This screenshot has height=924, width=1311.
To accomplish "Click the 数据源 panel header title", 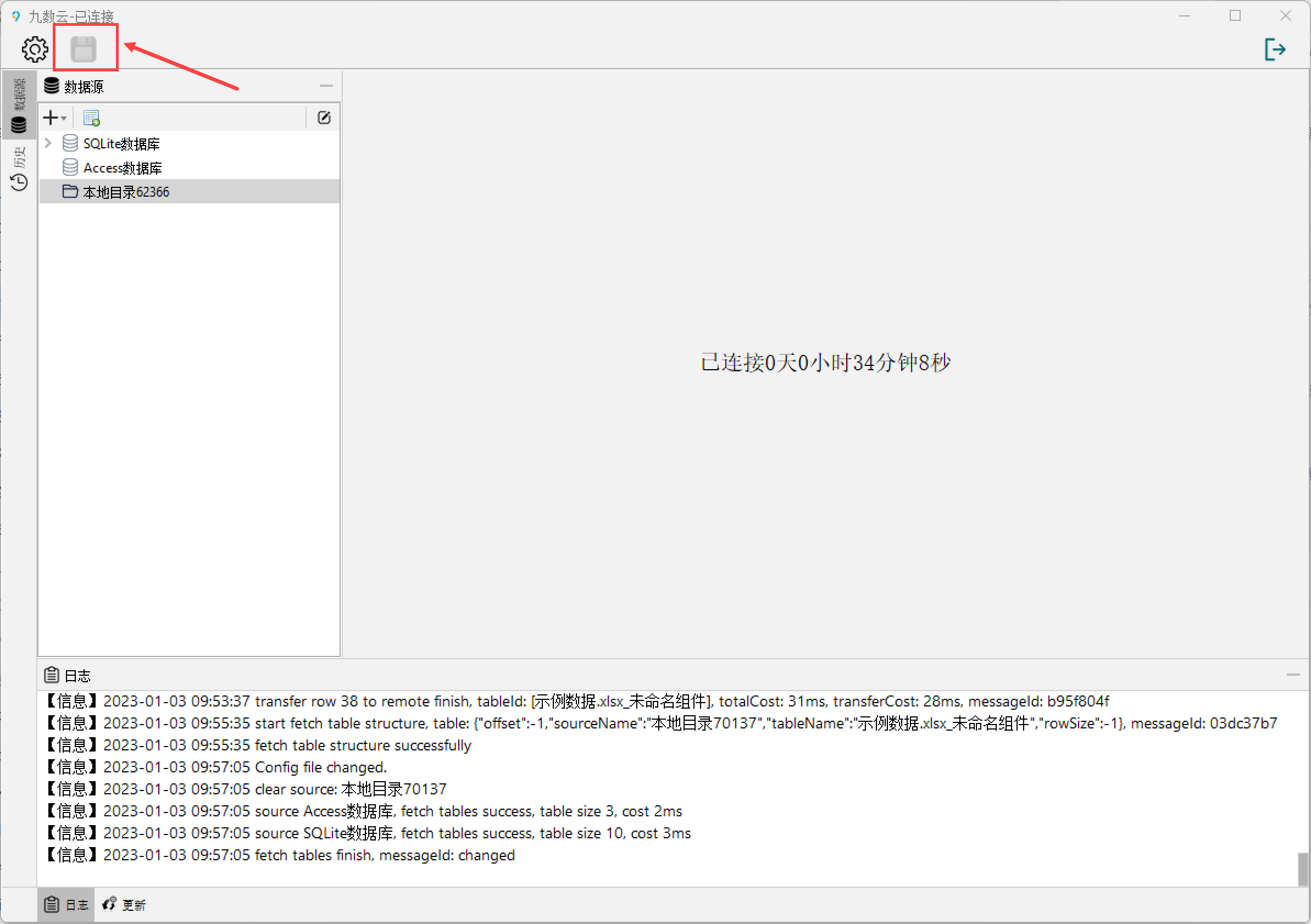I will [84, 87].
